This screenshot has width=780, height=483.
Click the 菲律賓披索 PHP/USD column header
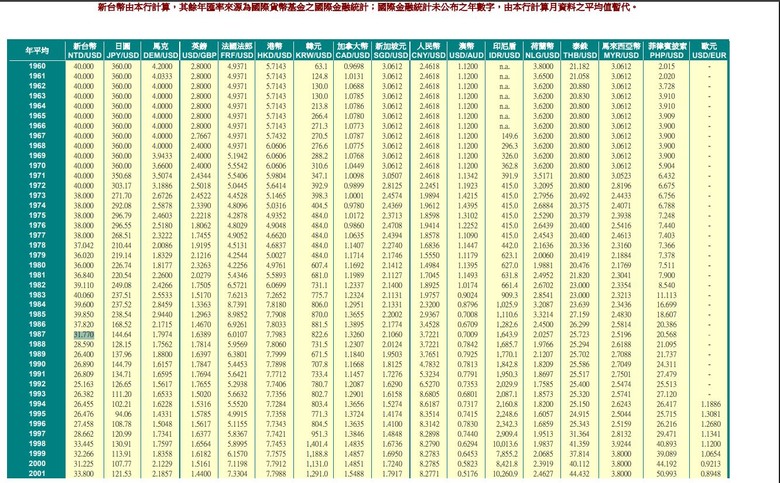click(667, 51)
